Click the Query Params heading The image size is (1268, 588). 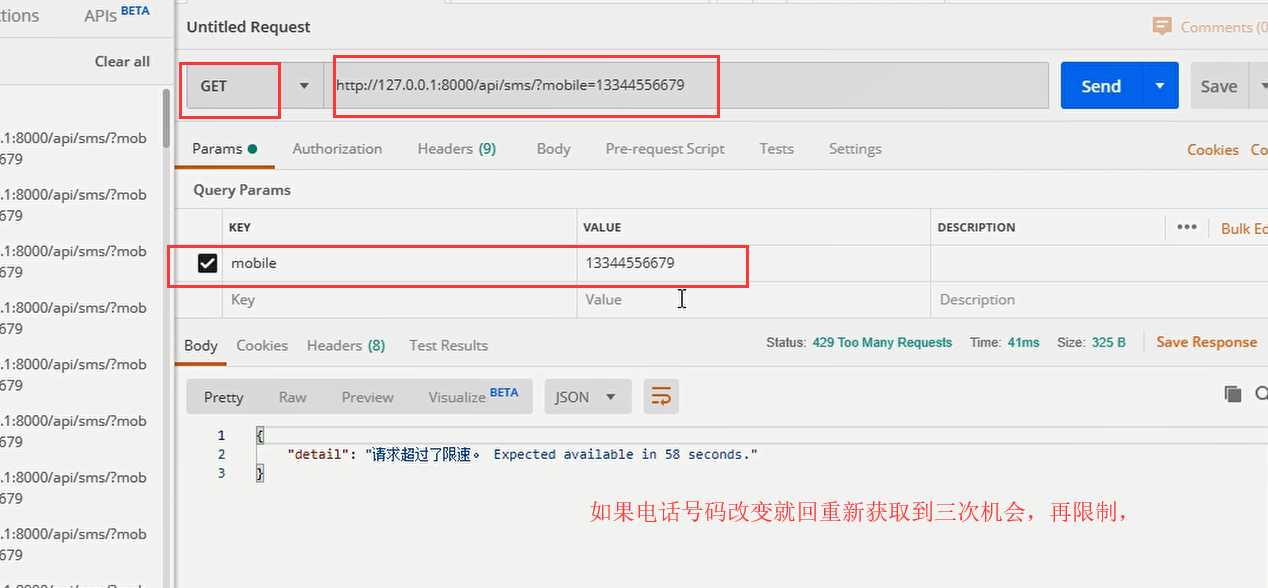[242, 190]
